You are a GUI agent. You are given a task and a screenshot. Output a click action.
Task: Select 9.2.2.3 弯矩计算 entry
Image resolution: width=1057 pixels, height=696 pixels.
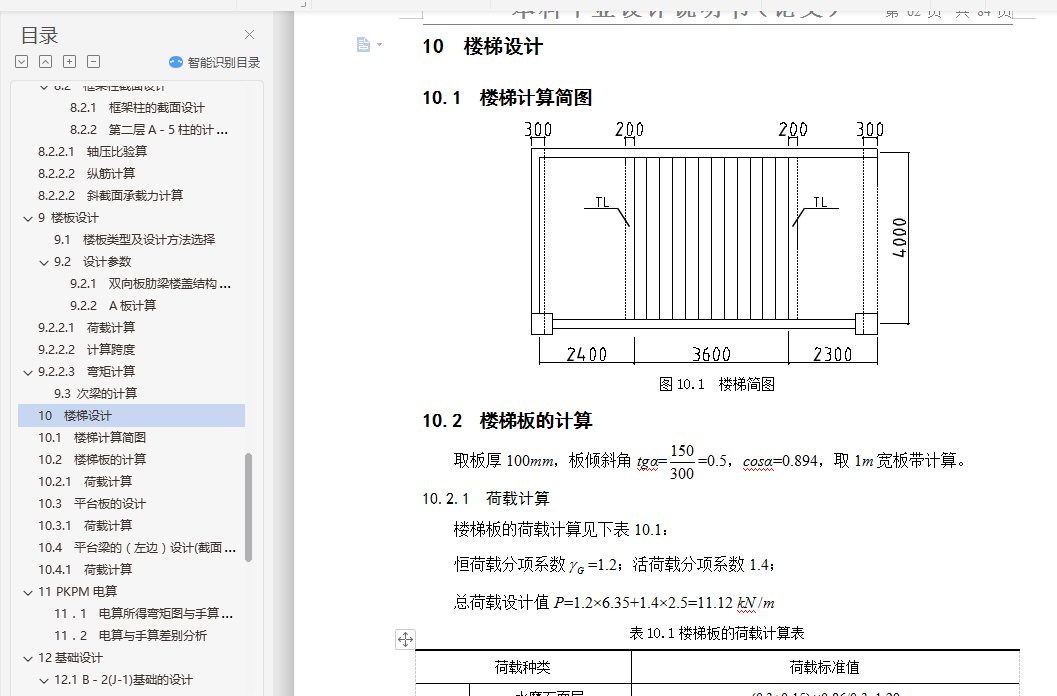pos(86,372)
